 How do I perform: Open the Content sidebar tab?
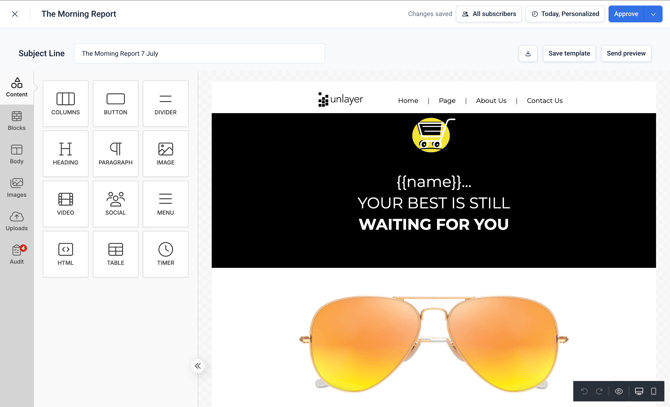coord(17,87)
